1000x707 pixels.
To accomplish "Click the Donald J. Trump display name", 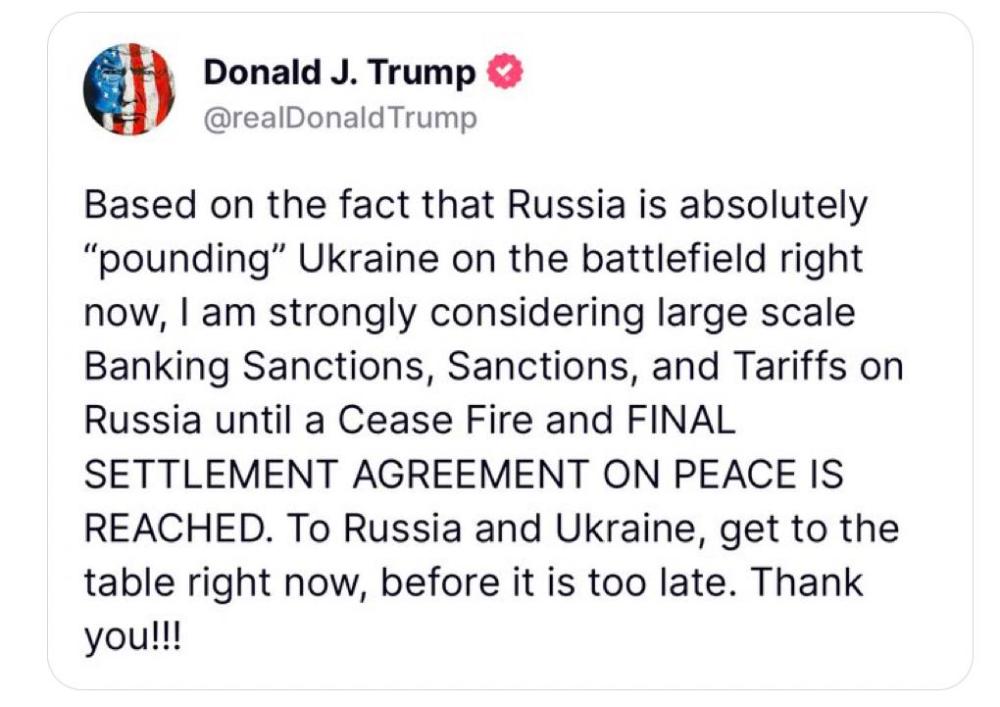I will (x=339, y=73).
